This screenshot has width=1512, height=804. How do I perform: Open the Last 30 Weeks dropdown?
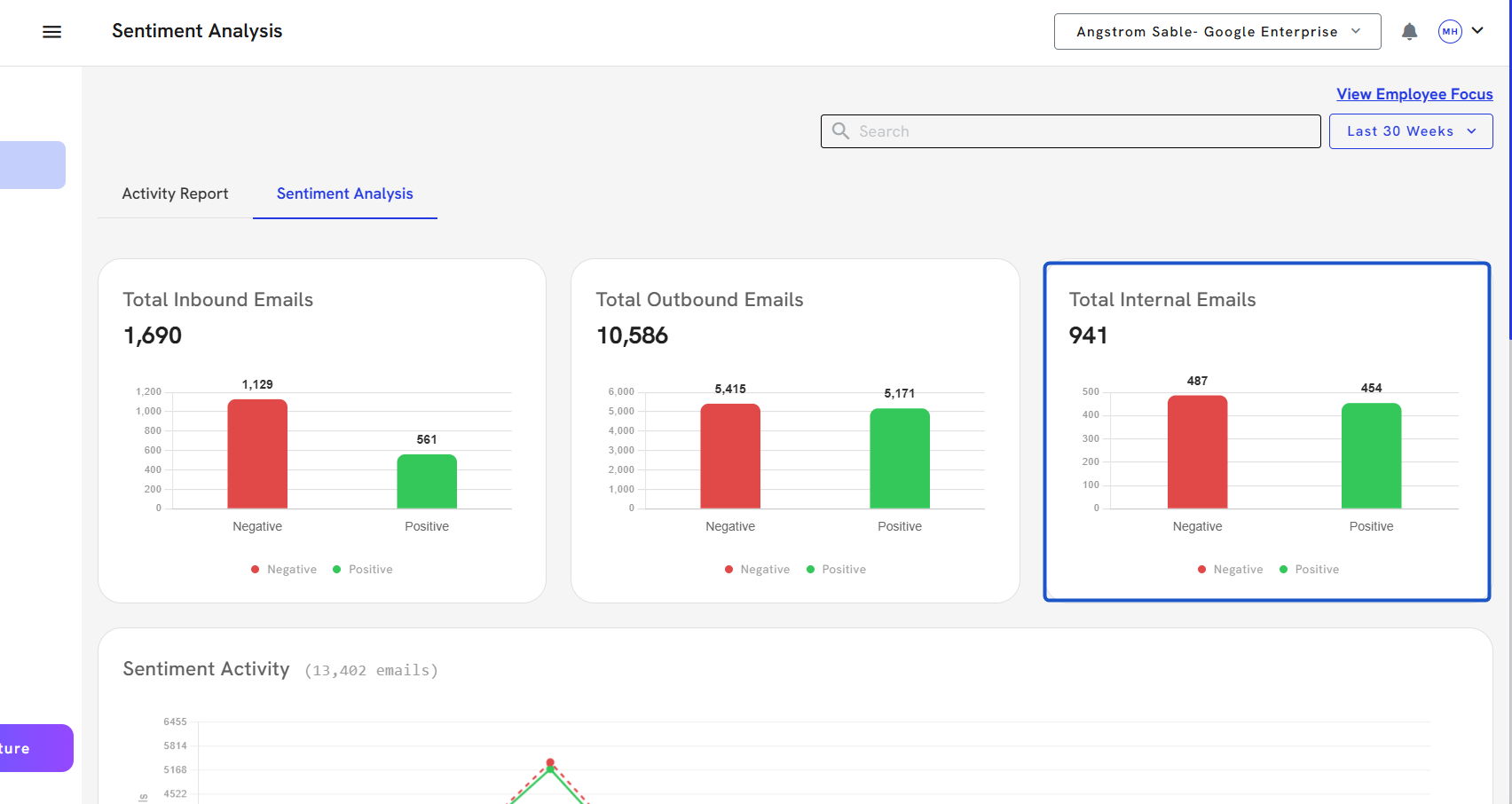click(x=1410, y=131)
